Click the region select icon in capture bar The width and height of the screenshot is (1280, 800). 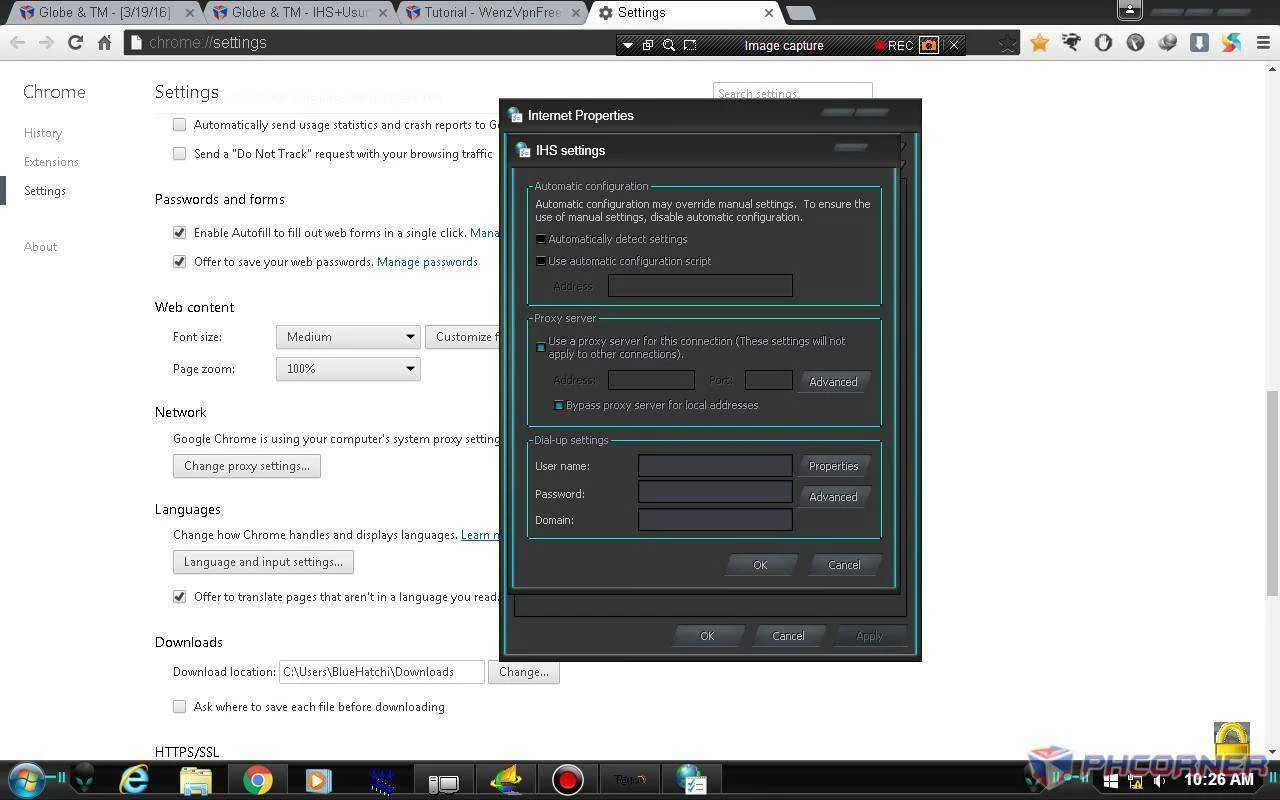click(690, 45)
